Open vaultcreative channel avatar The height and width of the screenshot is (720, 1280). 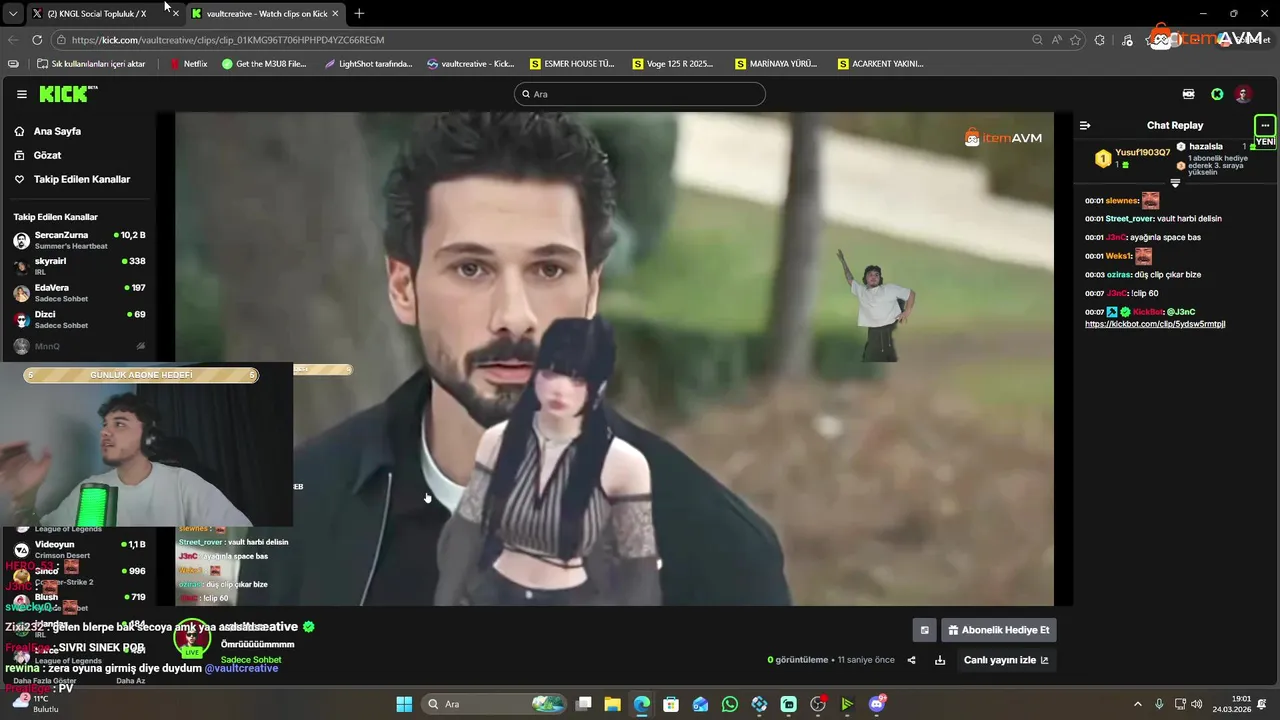[x=192, y=640]
